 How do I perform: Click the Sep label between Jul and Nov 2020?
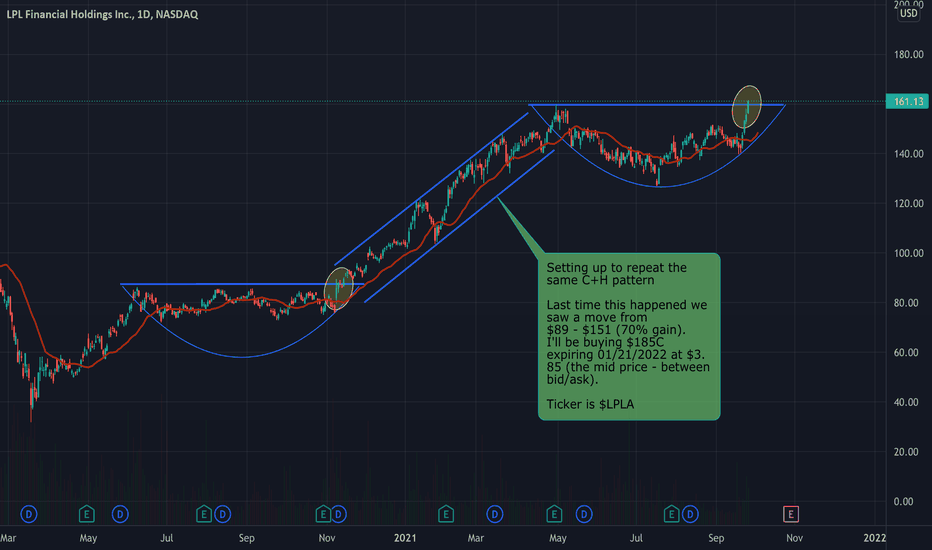(246, 538)
